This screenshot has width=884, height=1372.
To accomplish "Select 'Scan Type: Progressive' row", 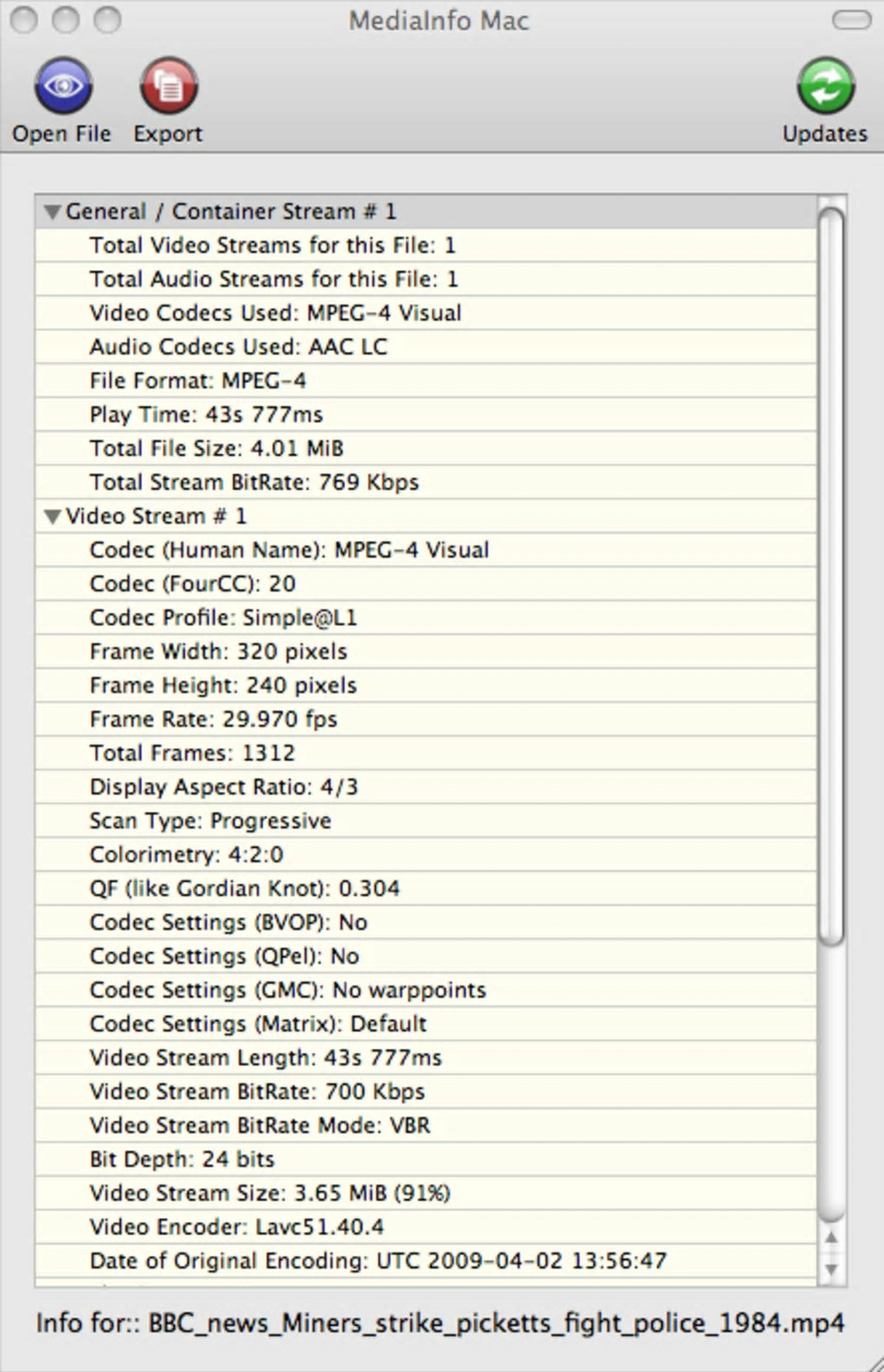I will pos(426,820).
